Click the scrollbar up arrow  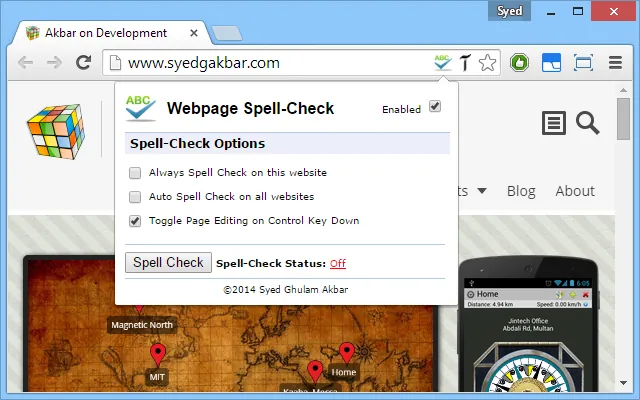[623, 90]
